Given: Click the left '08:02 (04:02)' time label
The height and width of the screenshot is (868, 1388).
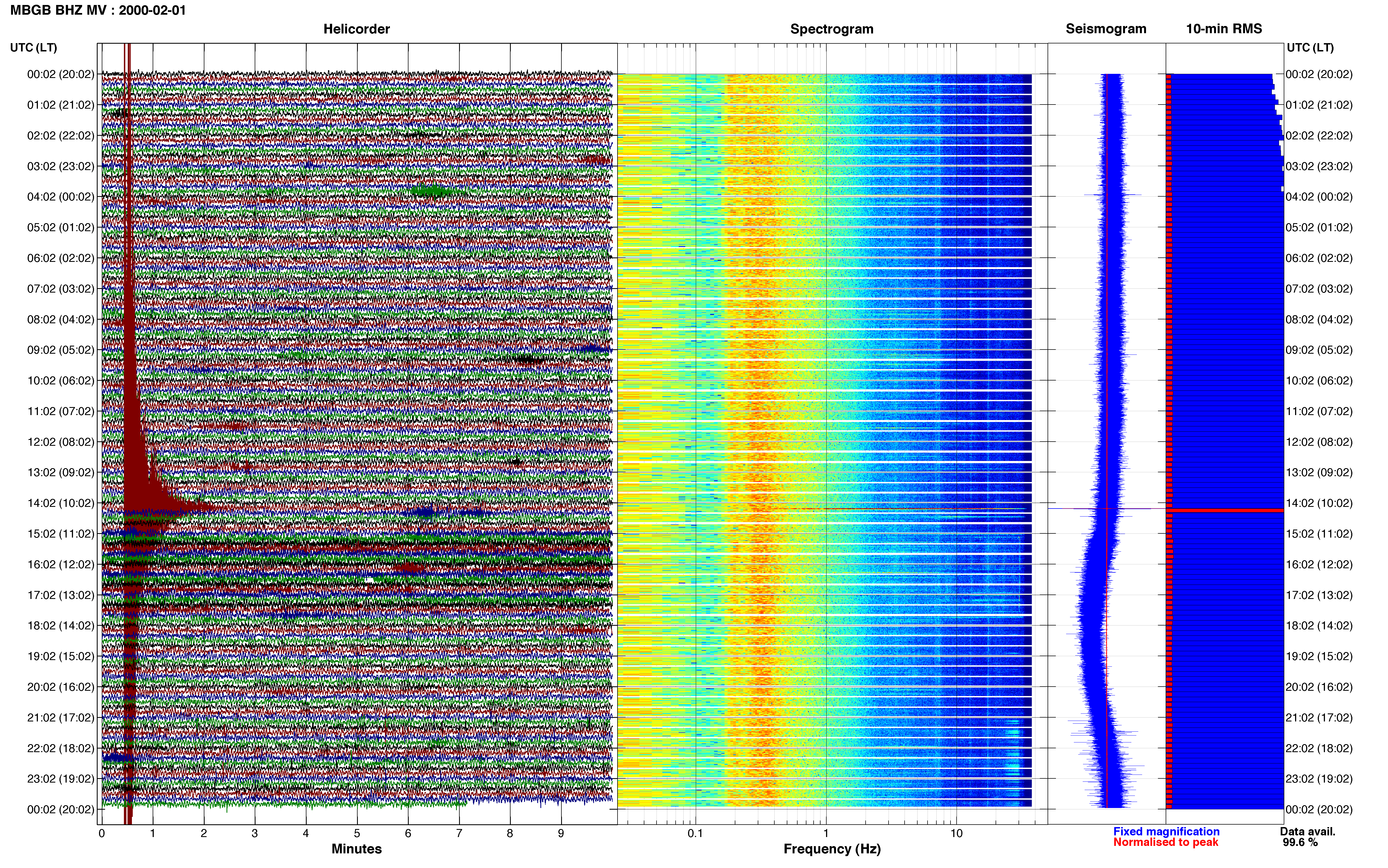Looking at the screenshot, I should (61, 319).
